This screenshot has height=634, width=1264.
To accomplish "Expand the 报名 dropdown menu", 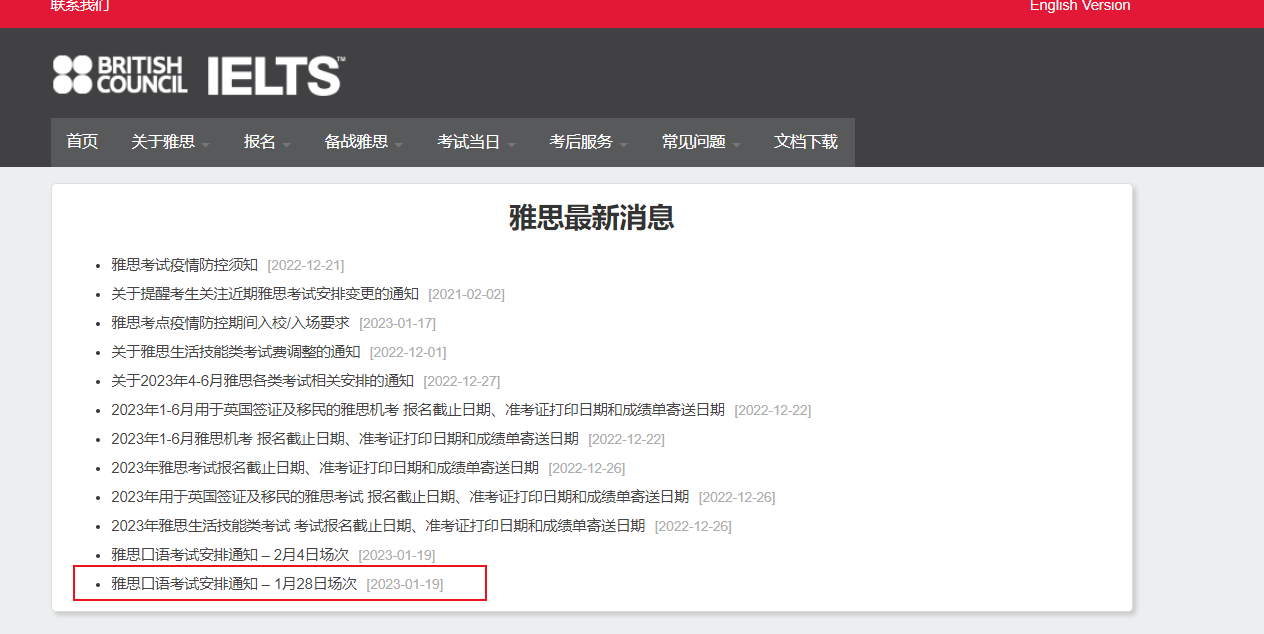I will [267, 142].
